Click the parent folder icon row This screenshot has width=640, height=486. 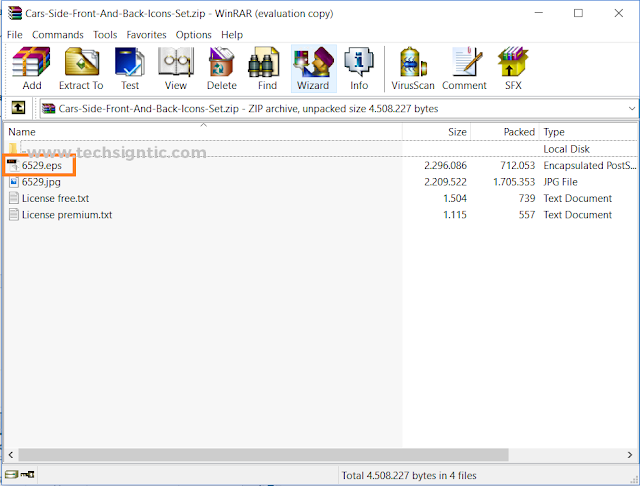click(13, 149)
